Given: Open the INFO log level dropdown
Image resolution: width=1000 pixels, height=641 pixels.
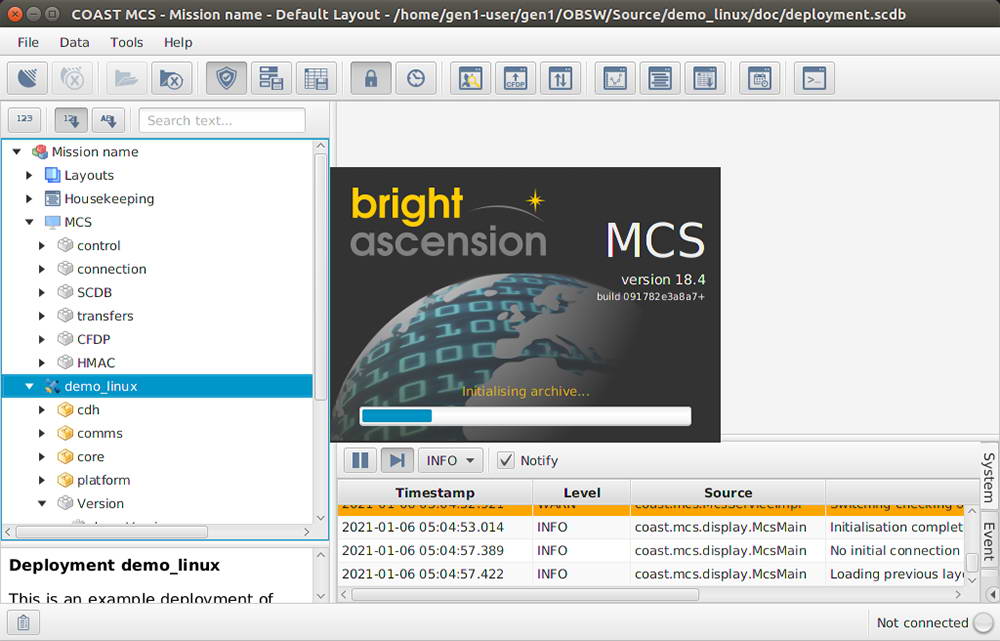Looking at the screenshot, I should pos(451,460).
